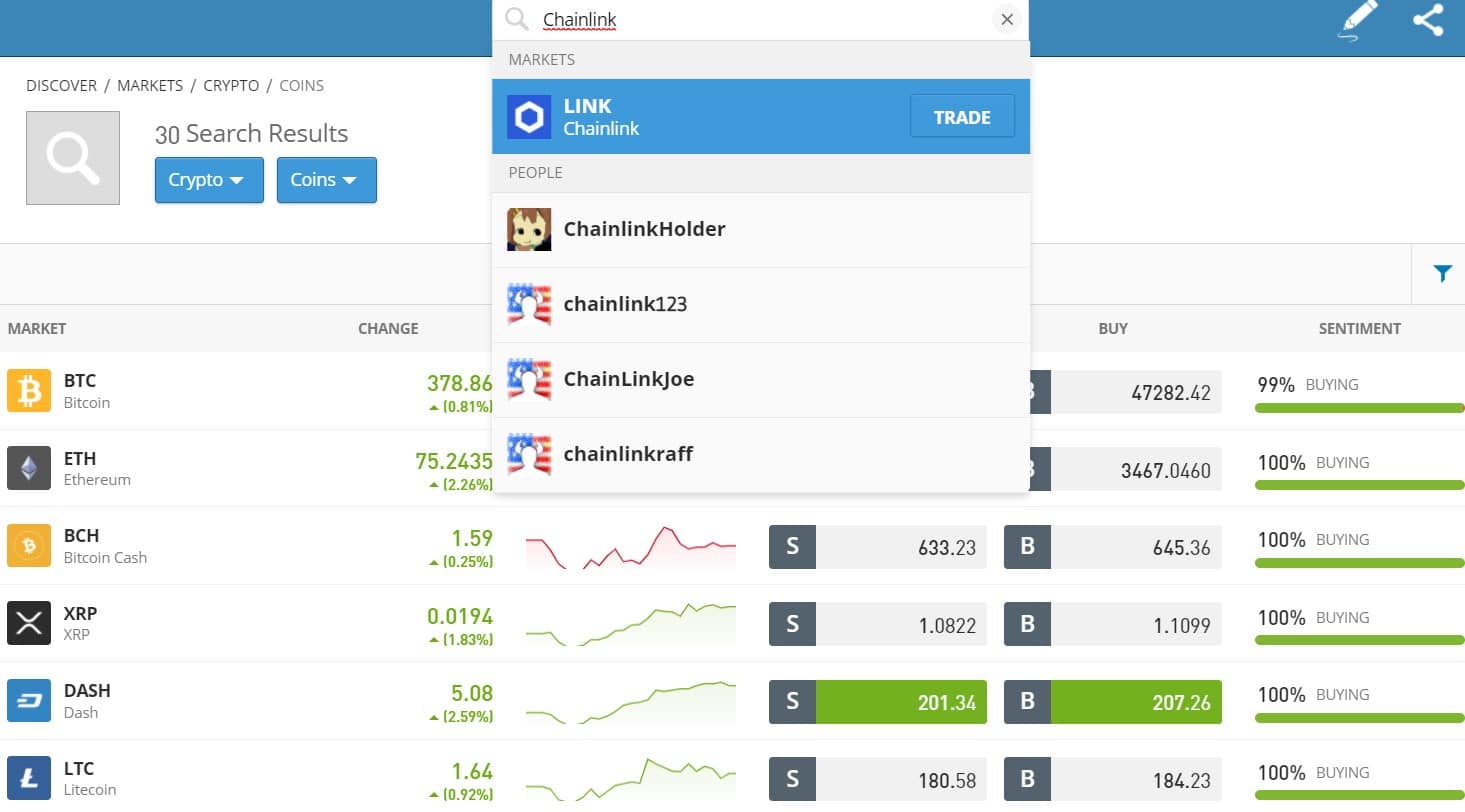Screen dimensions: 1465x812
Task: Sort by the SENTIMENT column header
Action: click(x=1360, y=328)
